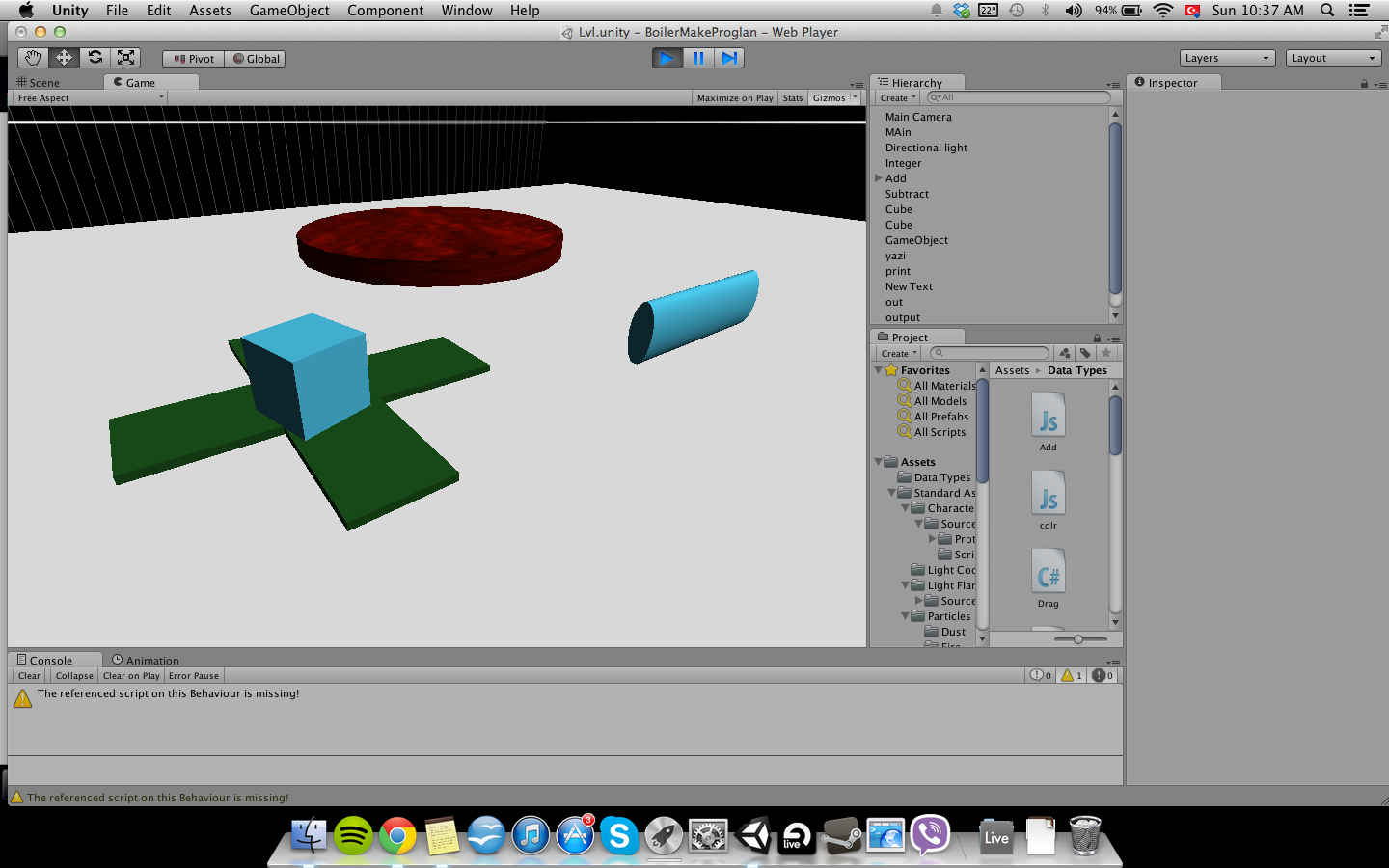Open Spotlight search in menu bar
This screenshot has width=1389, height=868.
[1327, 11]
